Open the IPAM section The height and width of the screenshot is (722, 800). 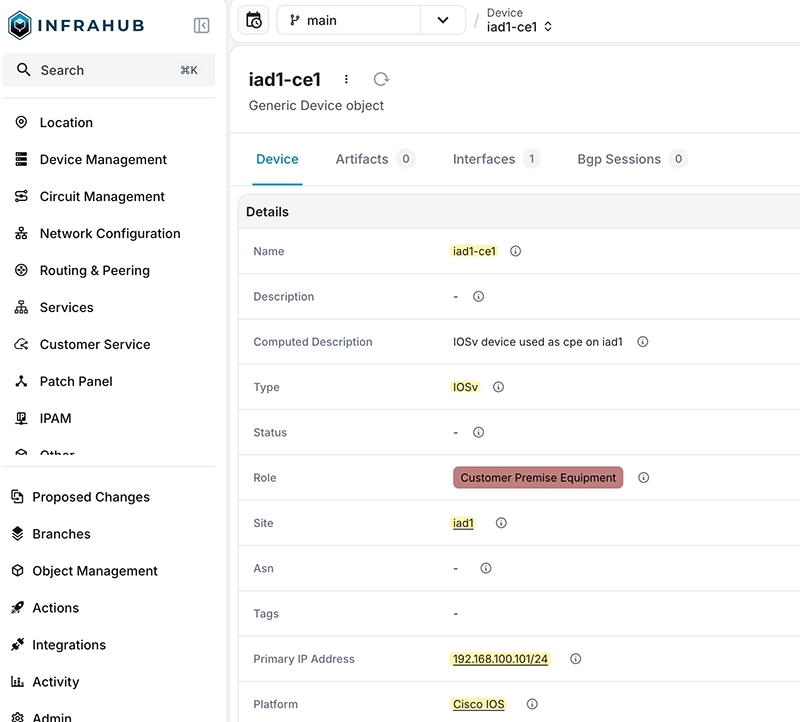click(x=54, y=417)
